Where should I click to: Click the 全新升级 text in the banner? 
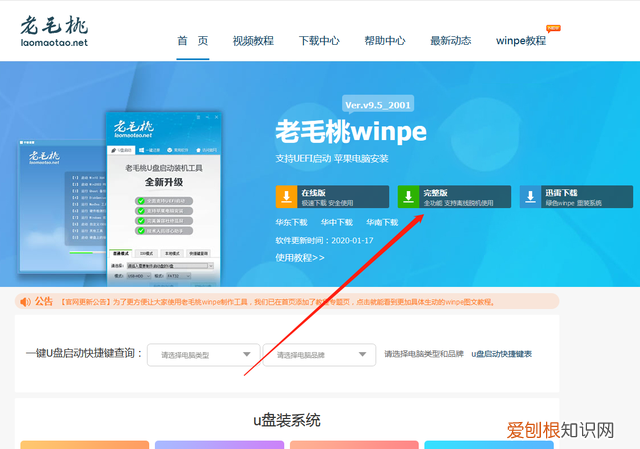click(164, 182)
